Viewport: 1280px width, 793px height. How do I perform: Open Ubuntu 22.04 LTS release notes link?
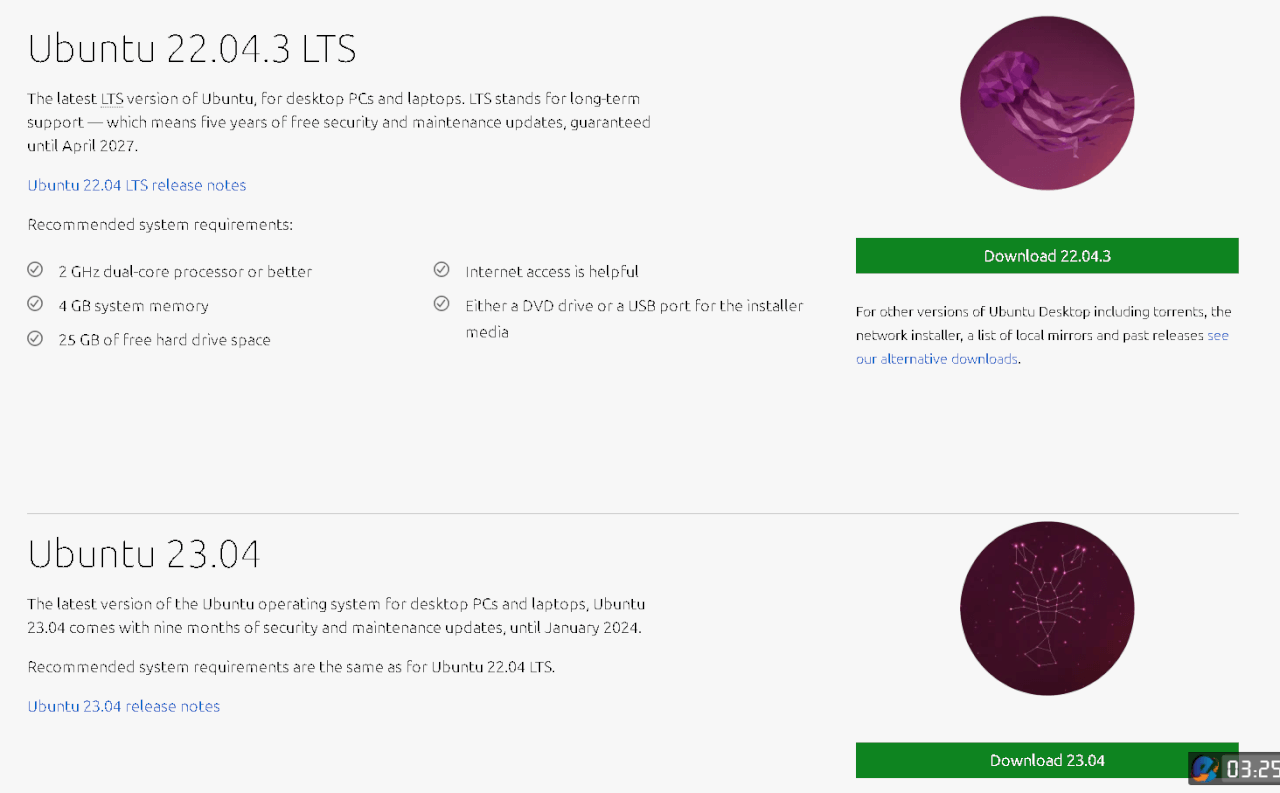pyautogui.click(x=137, y=185)
